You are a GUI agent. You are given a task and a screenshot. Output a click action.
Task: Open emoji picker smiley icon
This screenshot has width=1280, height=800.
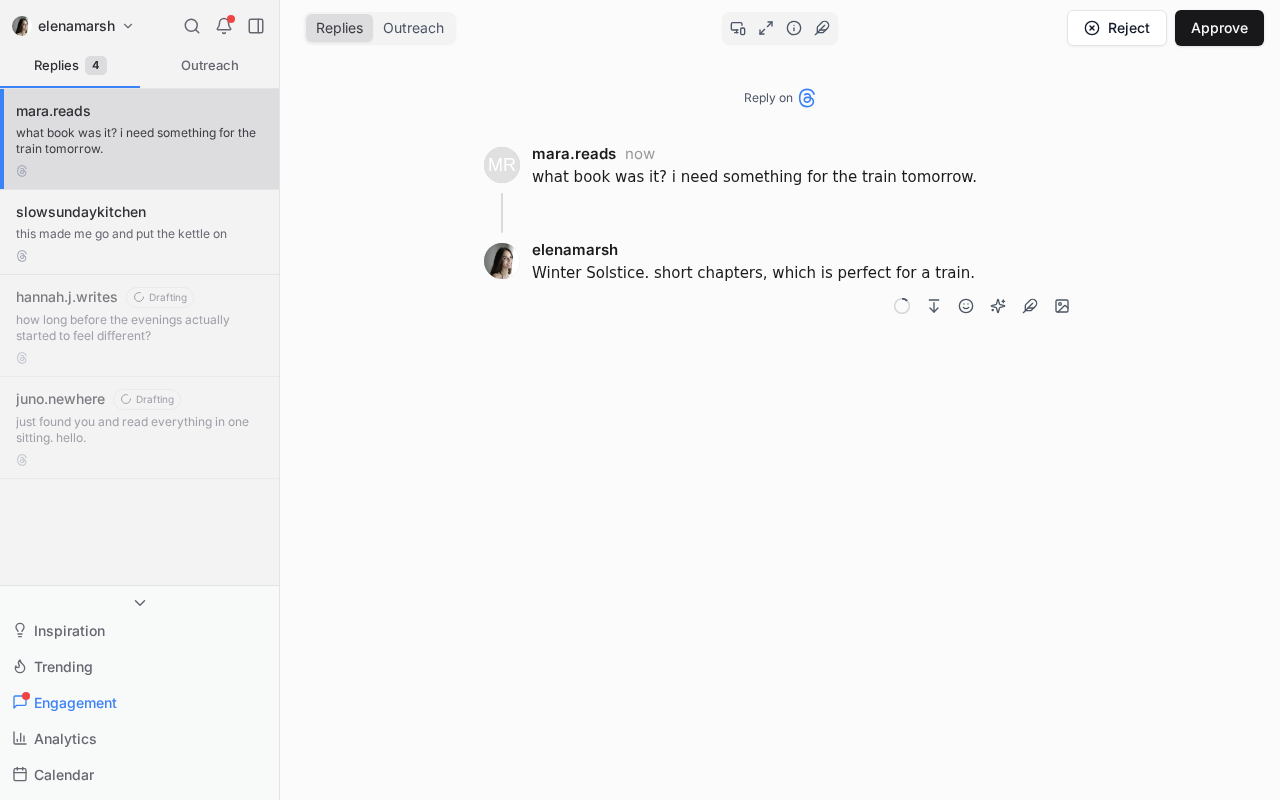[x=966, y=306]
